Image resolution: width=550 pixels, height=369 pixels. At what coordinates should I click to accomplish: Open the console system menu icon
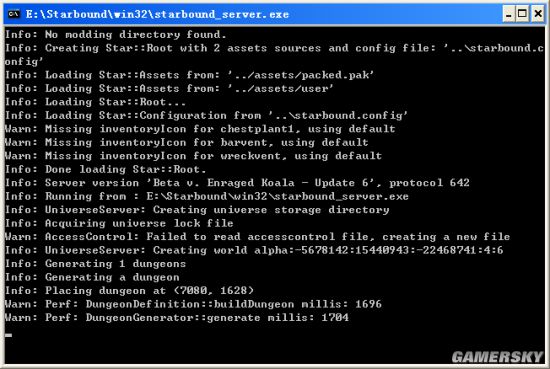click(x=14, y=14)
